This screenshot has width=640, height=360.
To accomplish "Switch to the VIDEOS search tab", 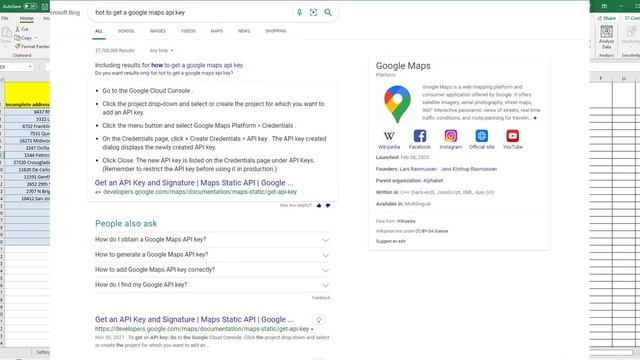I will [x=188, y=31].
